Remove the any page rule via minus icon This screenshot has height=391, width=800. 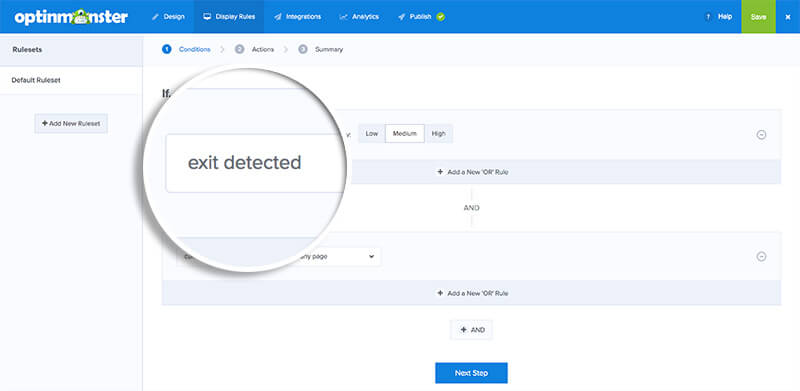tap(761, 257)
